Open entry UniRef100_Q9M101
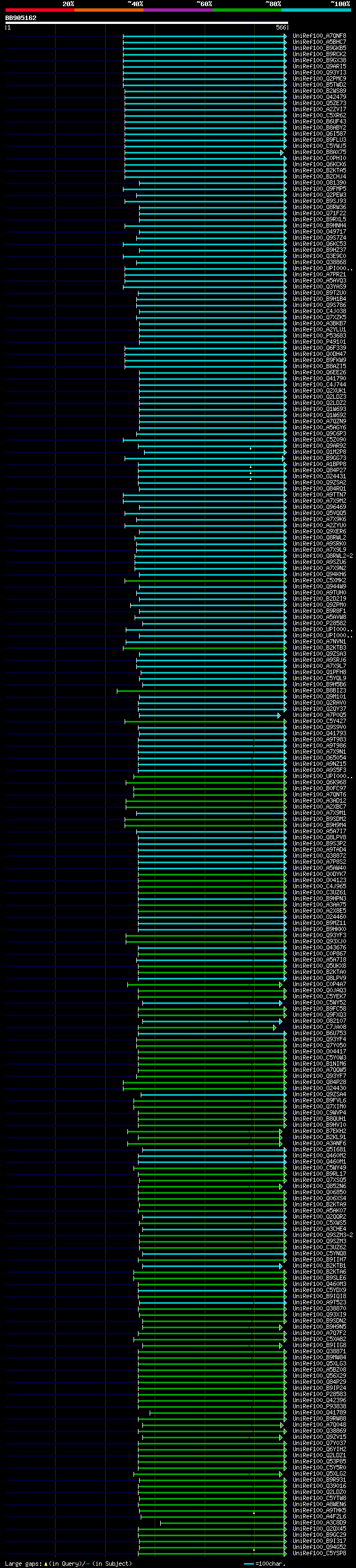Image resolution: width=356 pixels, height=1568 pixels. pos(319,696)
